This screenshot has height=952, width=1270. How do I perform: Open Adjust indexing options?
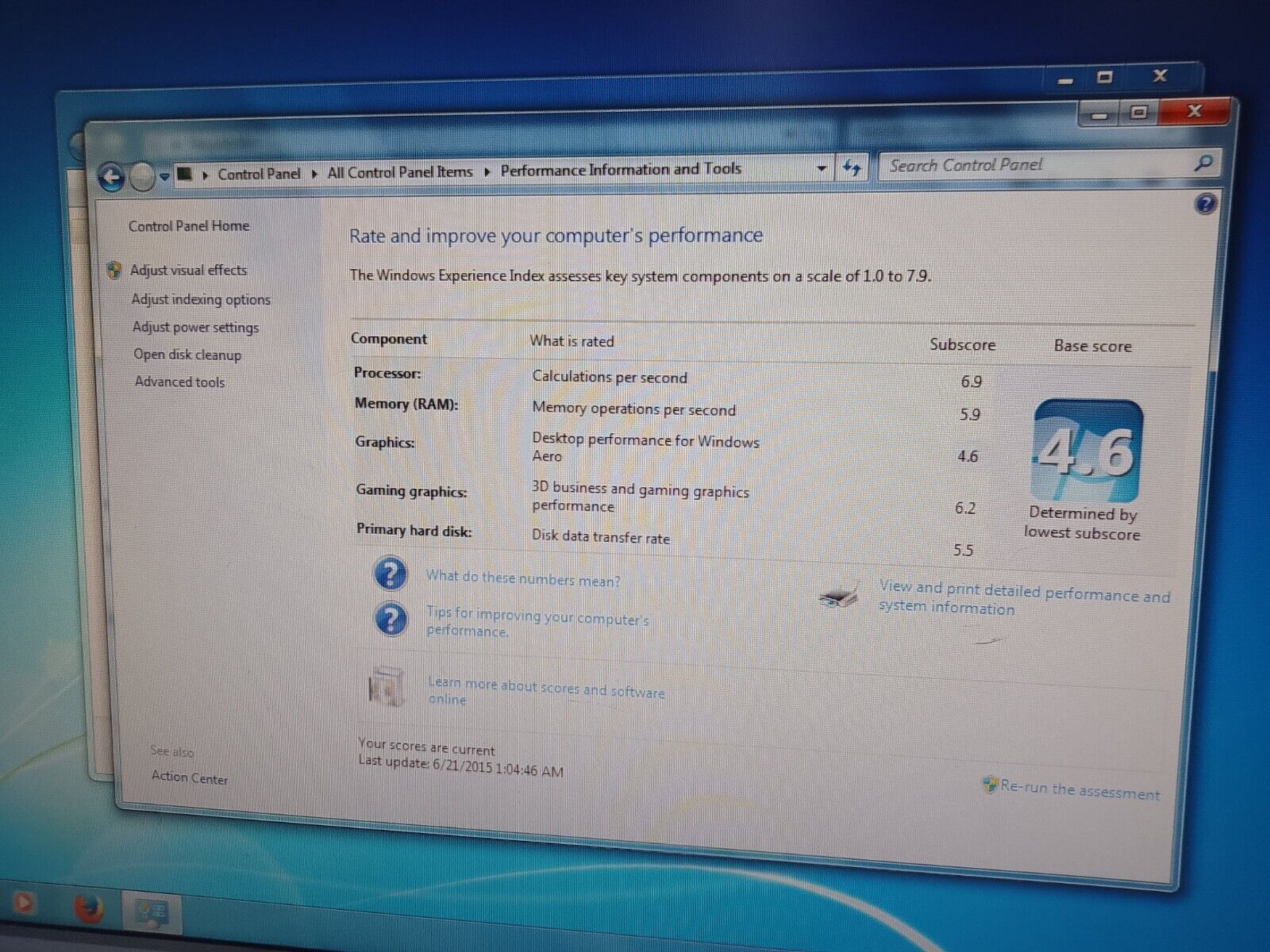pyautogui.click(x=201, y=299)
